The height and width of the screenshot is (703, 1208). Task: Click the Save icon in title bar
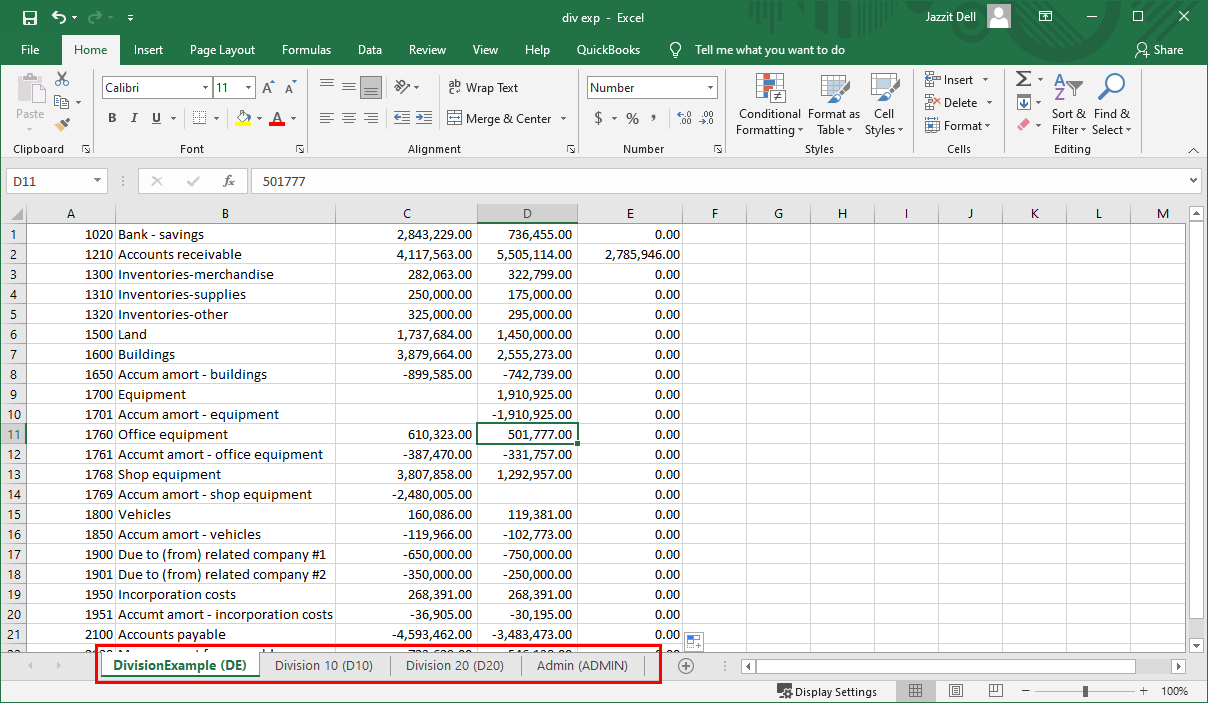(29, 17)
